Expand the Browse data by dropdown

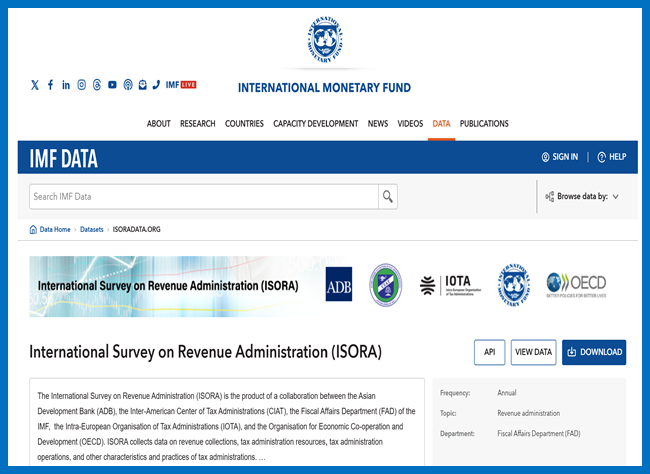coord(583,197)
